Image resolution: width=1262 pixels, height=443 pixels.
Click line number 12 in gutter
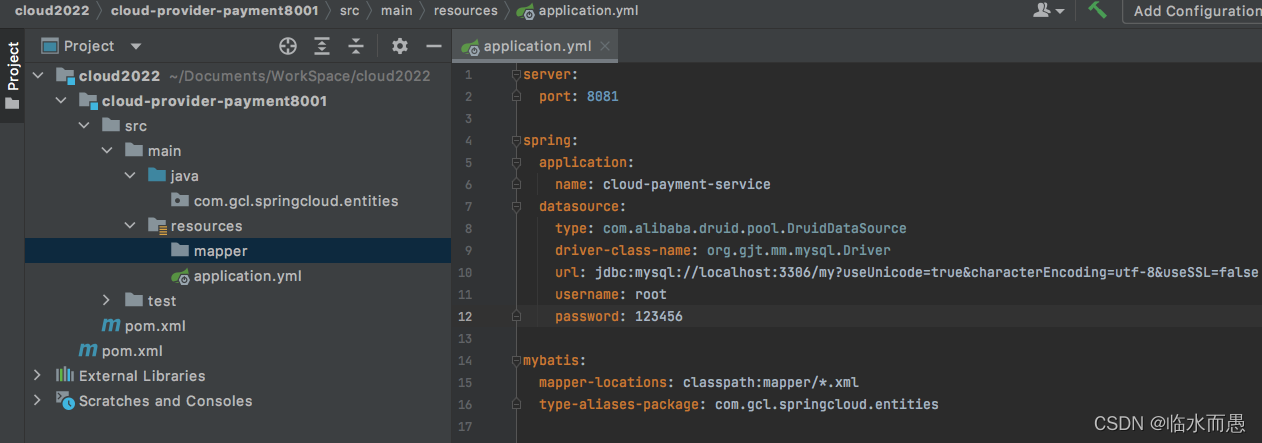pyautogui.click(x=465, y=316)
